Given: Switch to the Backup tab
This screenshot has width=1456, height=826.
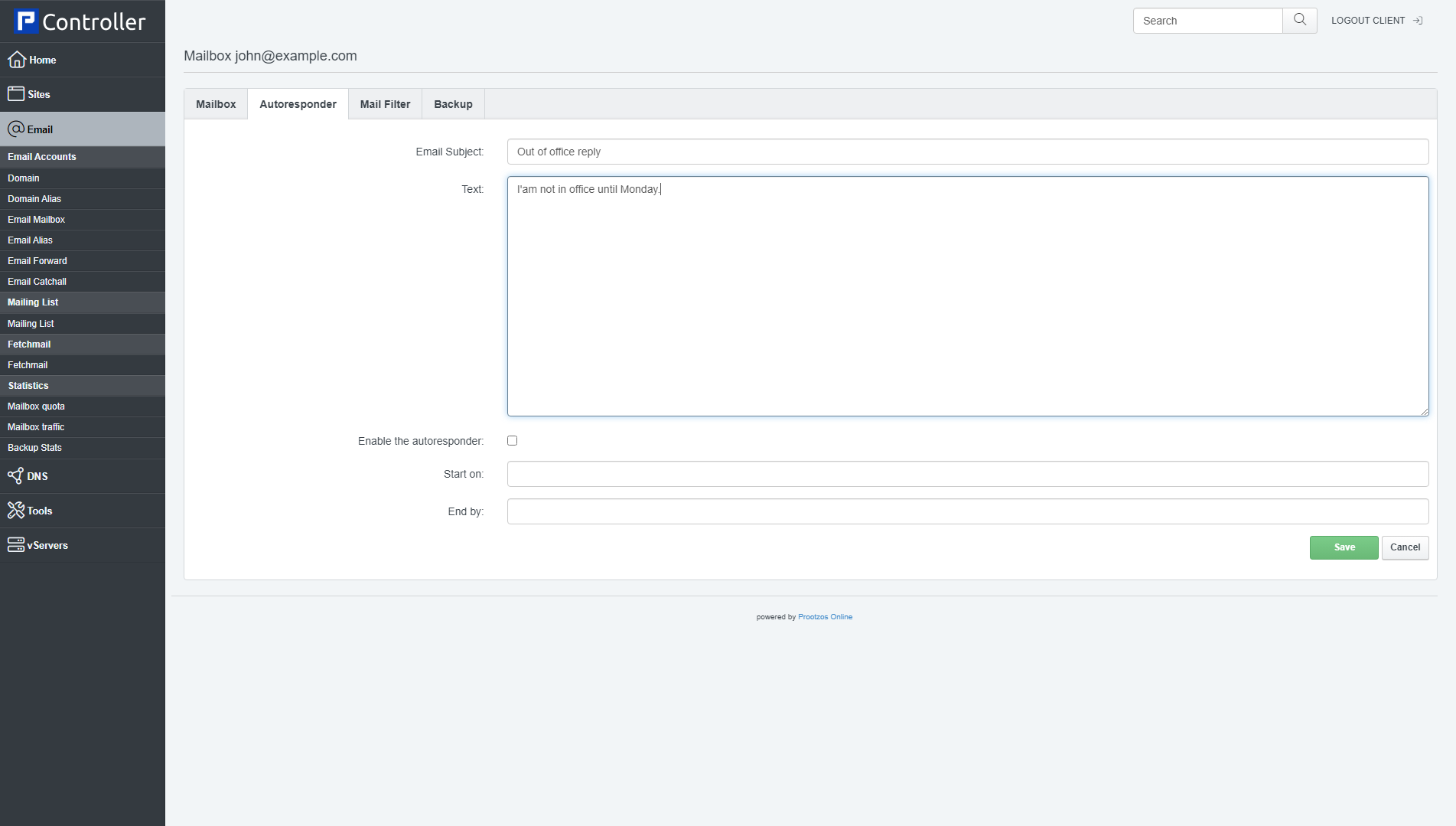Looking at the screenshot, I should click(x=452, y=103).
